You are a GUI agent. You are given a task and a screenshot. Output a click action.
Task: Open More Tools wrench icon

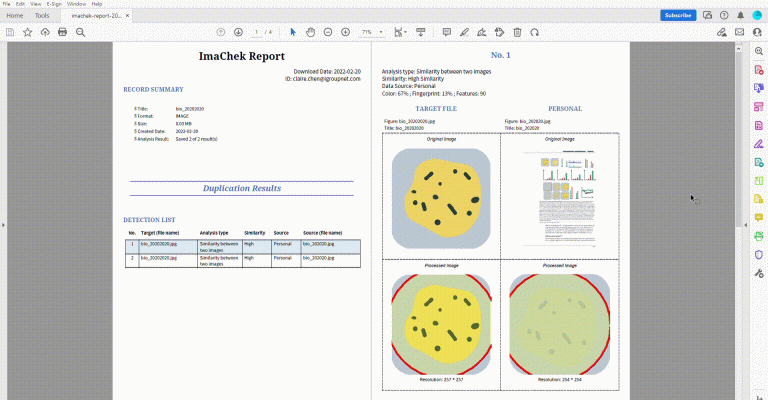tap(759, 273)
